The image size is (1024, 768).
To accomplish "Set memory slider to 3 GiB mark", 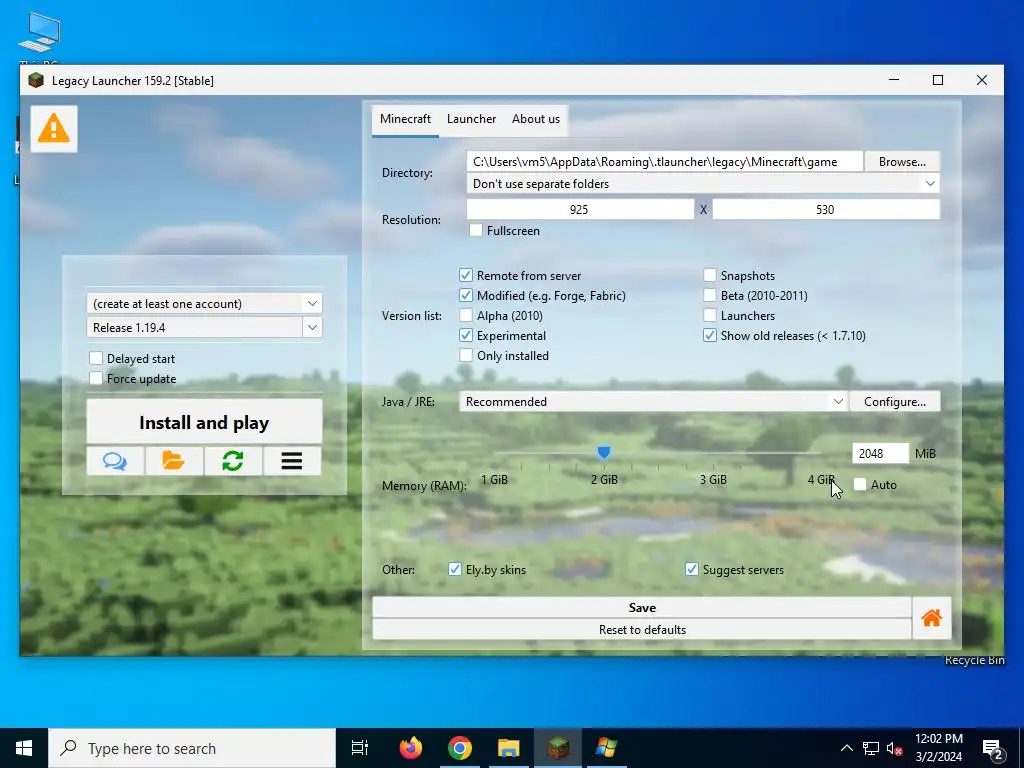I will tap(713, 453).
